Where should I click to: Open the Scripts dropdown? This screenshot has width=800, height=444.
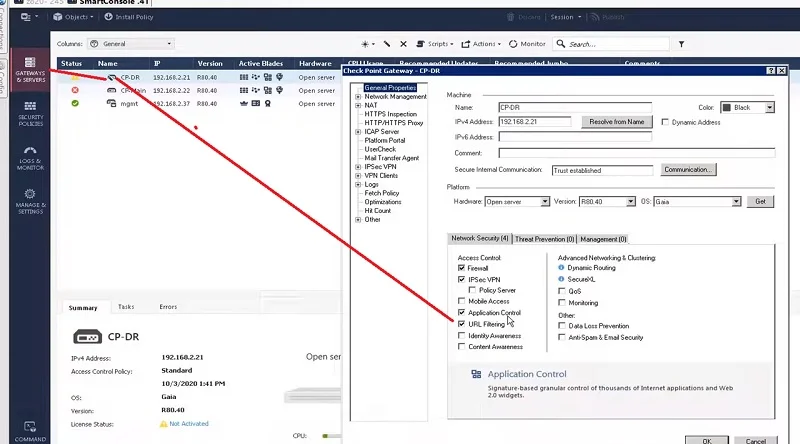(435, 44)
